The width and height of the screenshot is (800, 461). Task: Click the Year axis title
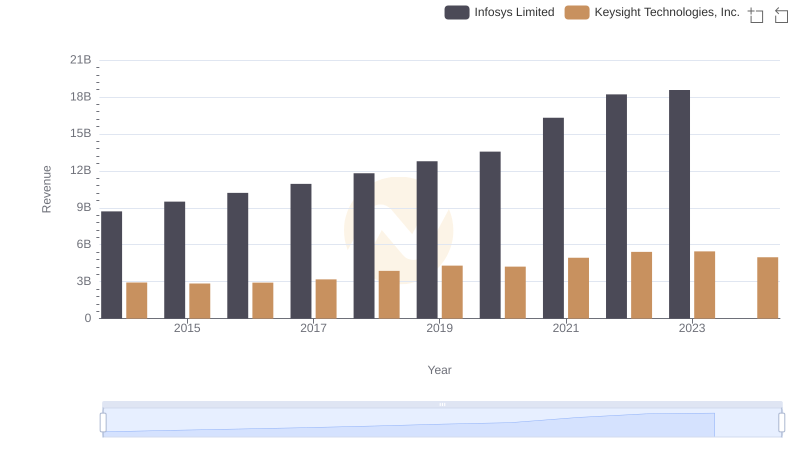point(439,370)
